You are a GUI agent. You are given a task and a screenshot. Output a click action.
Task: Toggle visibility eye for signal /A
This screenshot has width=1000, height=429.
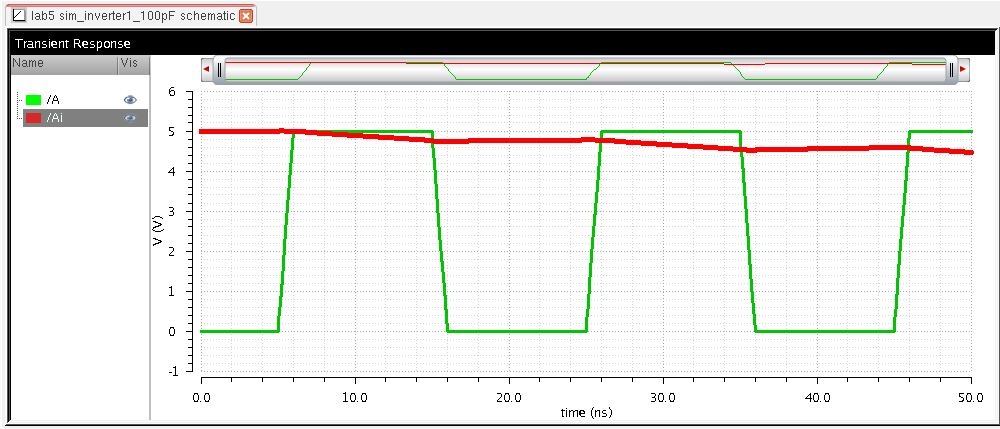point(129,100)
